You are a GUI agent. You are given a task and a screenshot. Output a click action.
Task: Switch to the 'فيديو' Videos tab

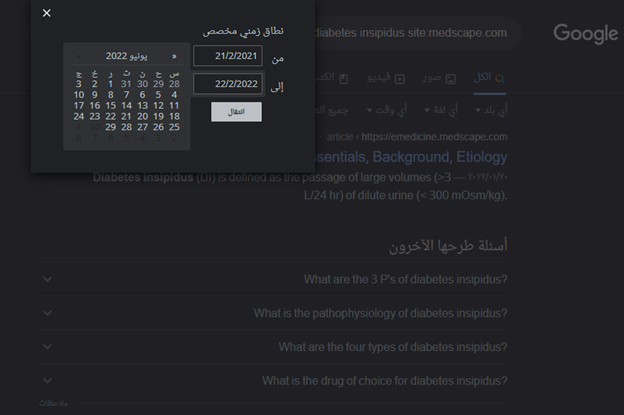click(x=385, y=77)
